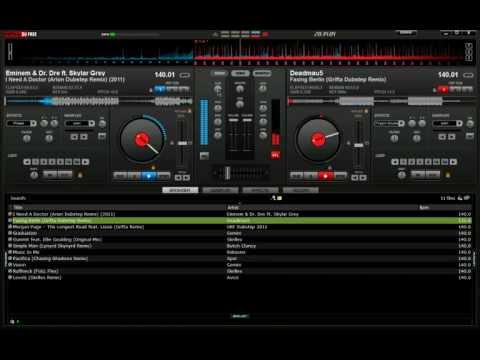Set loop OUT point on right deck
The width and height of the screenshot is (480, 360).
point(433,175)
